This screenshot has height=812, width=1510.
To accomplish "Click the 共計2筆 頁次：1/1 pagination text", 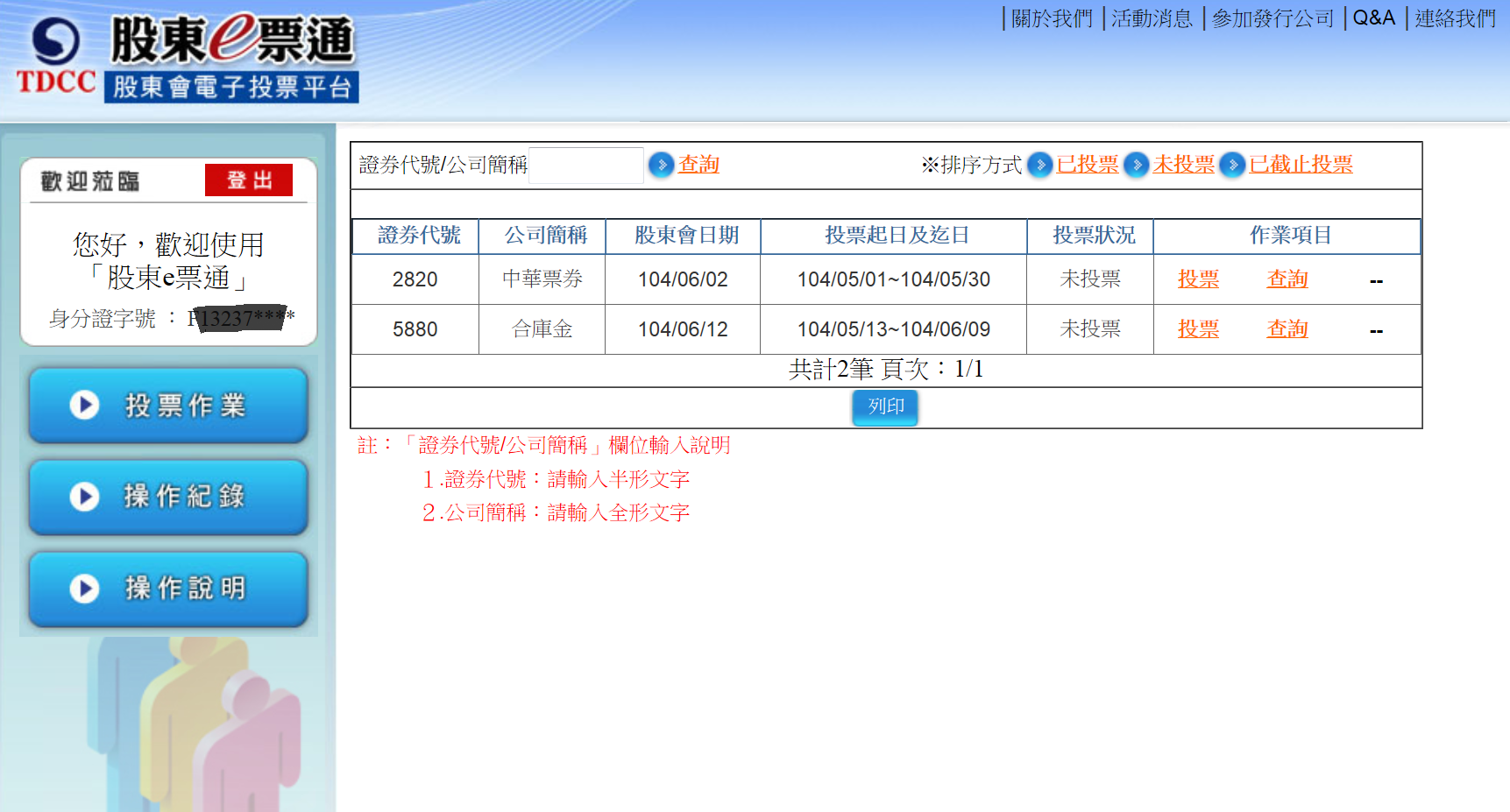I will pyautogui.click(x=886, y=370).
